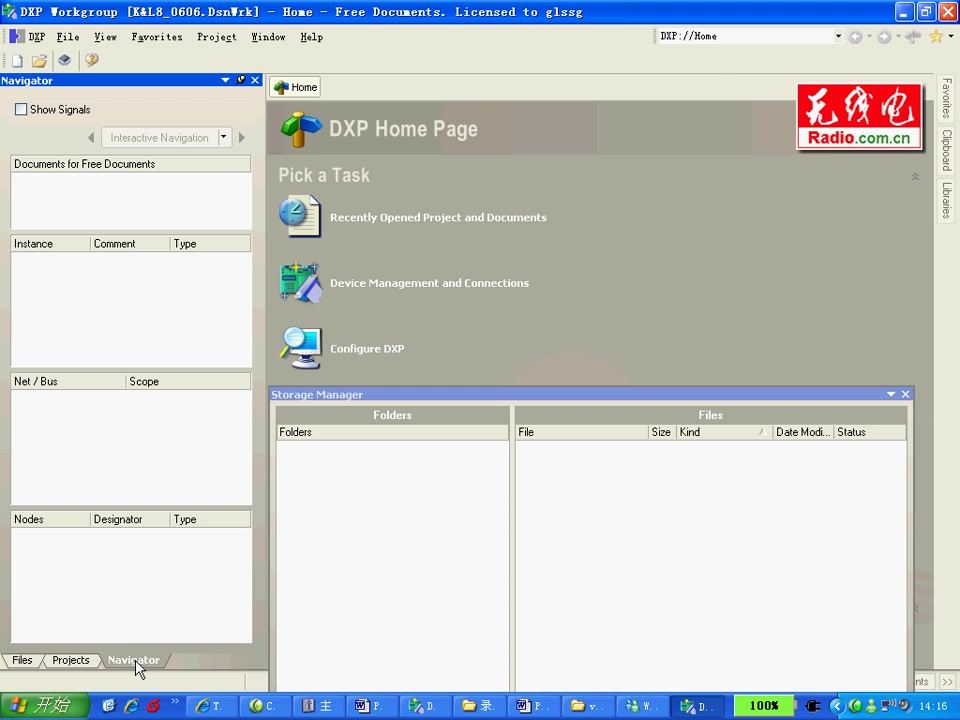The height and width of the screenshot is (720, 960).
Task: Click the Status column header
Action: pyautogui.click(x=869, y=432)
